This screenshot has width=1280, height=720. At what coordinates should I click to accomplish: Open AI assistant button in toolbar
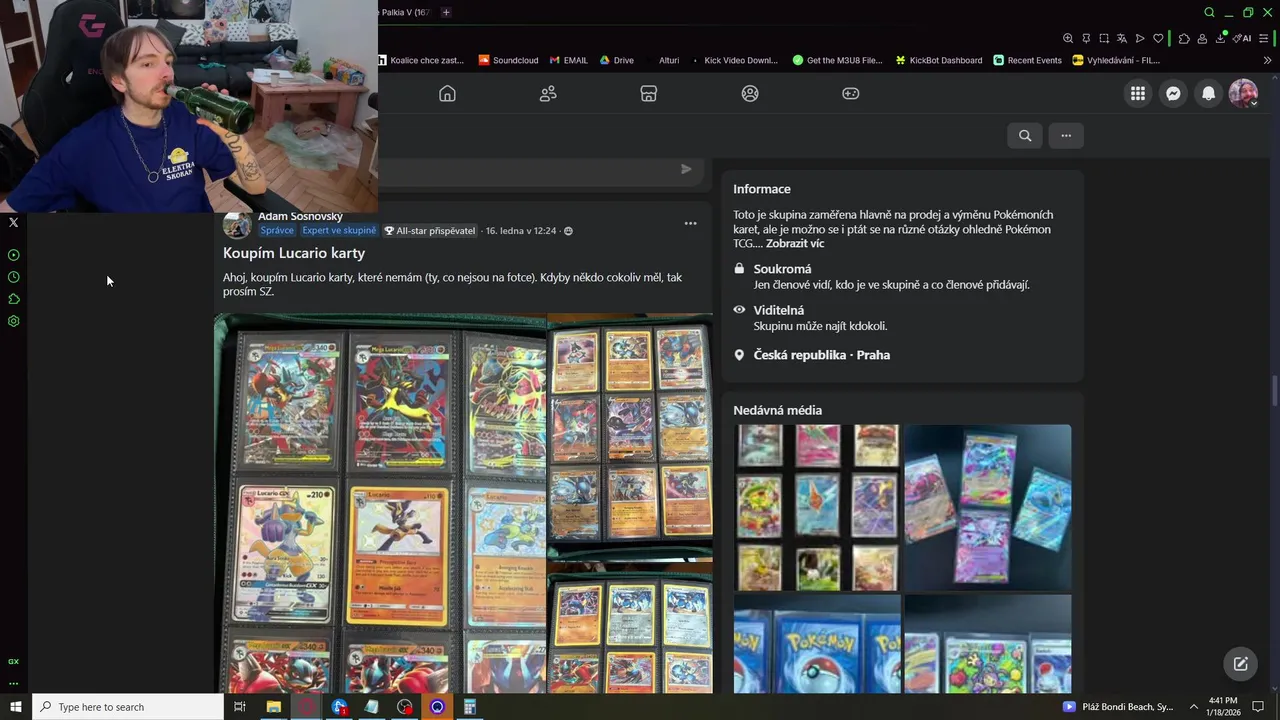pos(1242,38)
